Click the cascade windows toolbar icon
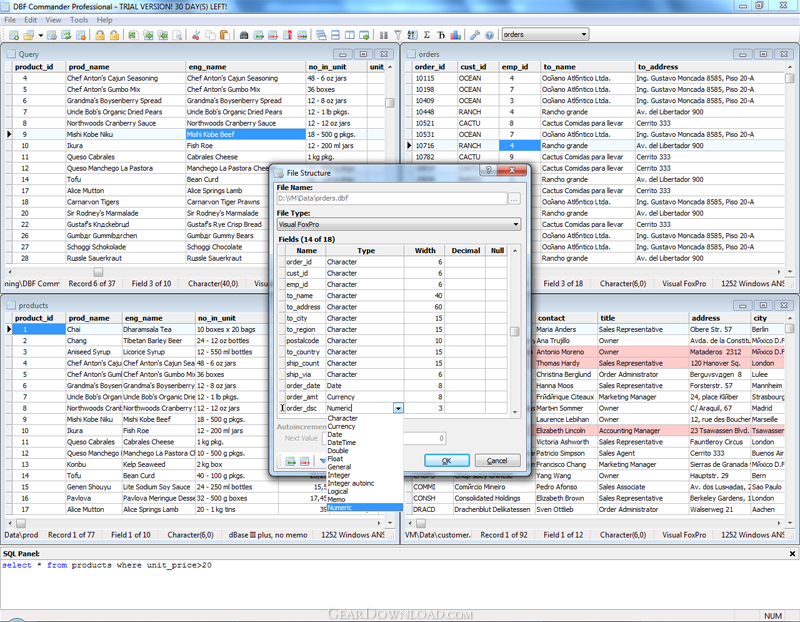This screenshot has height=622, width=800. (321, 35)
